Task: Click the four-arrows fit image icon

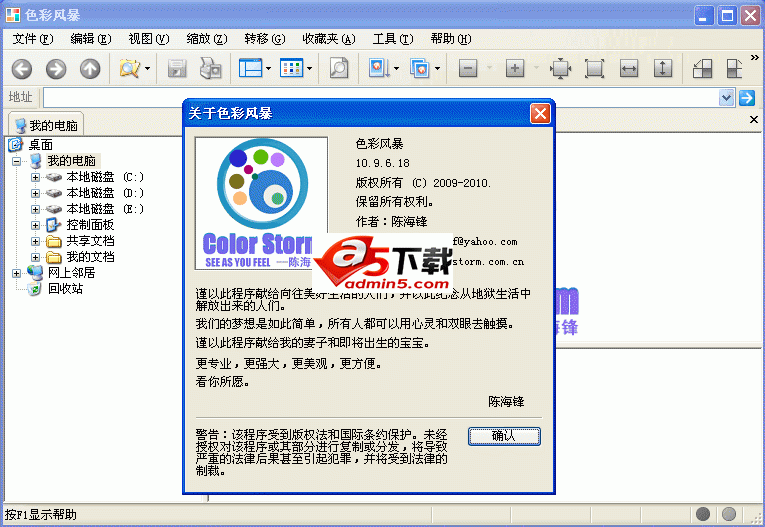Action: click(x=561, y=68)
